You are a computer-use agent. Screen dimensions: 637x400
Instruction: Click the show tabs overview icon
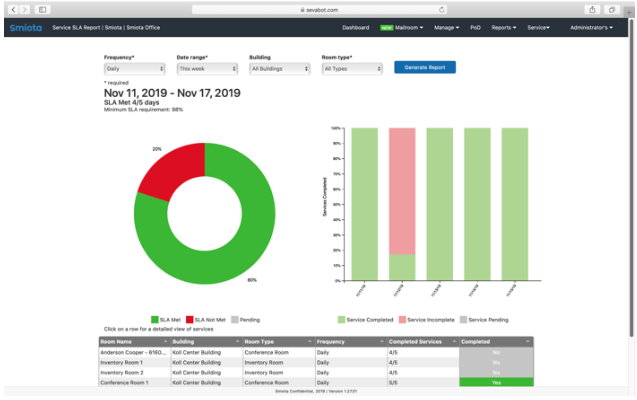click(x=614, y=8)
